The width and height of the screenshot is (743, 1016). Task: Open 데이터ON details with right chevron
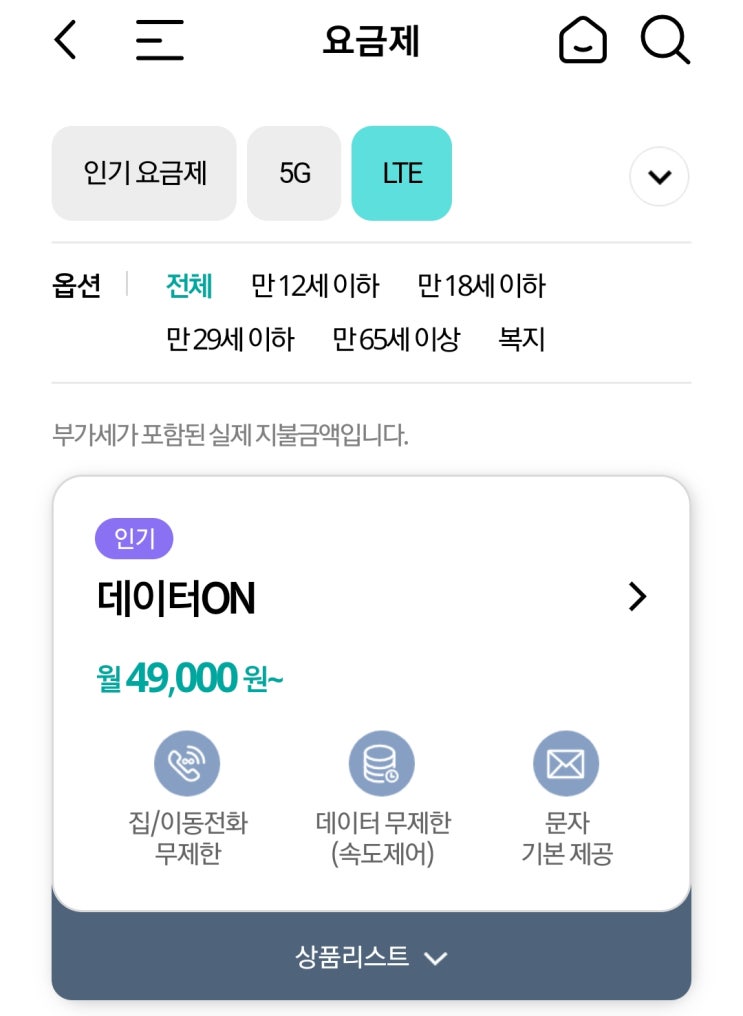click(x=637, y=597)
